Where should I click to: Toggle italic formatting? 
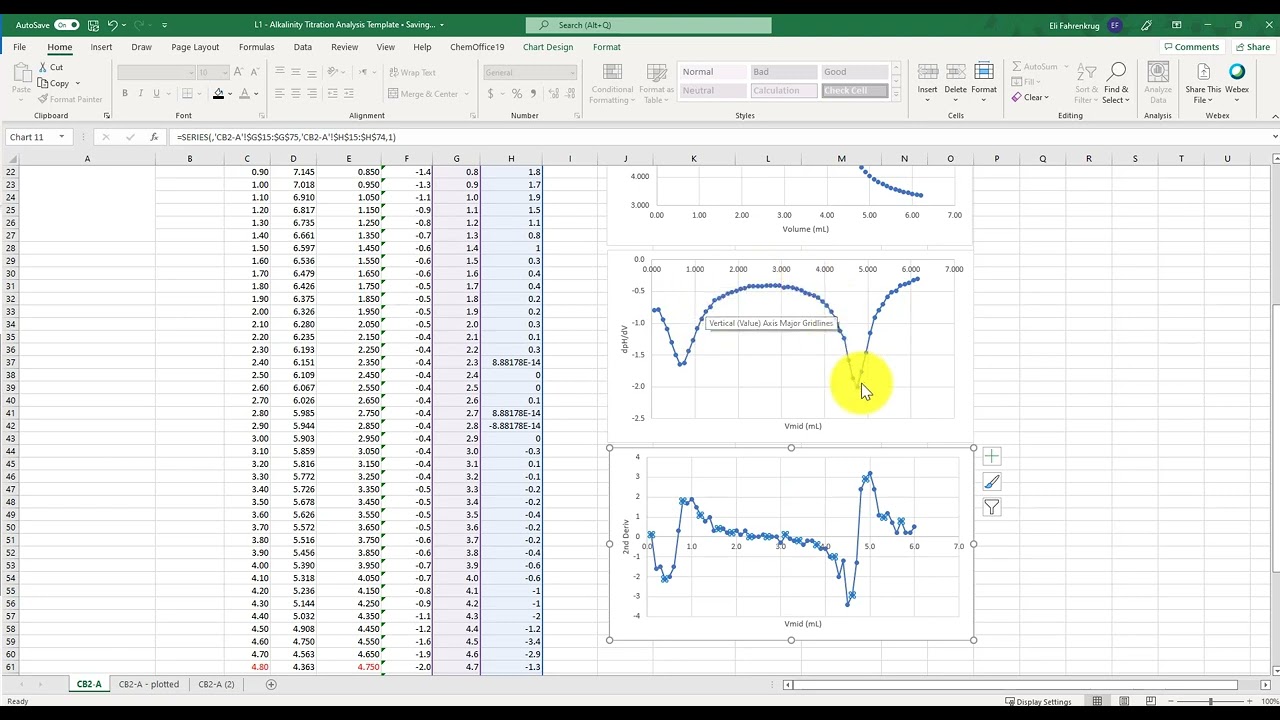[141, 93]
